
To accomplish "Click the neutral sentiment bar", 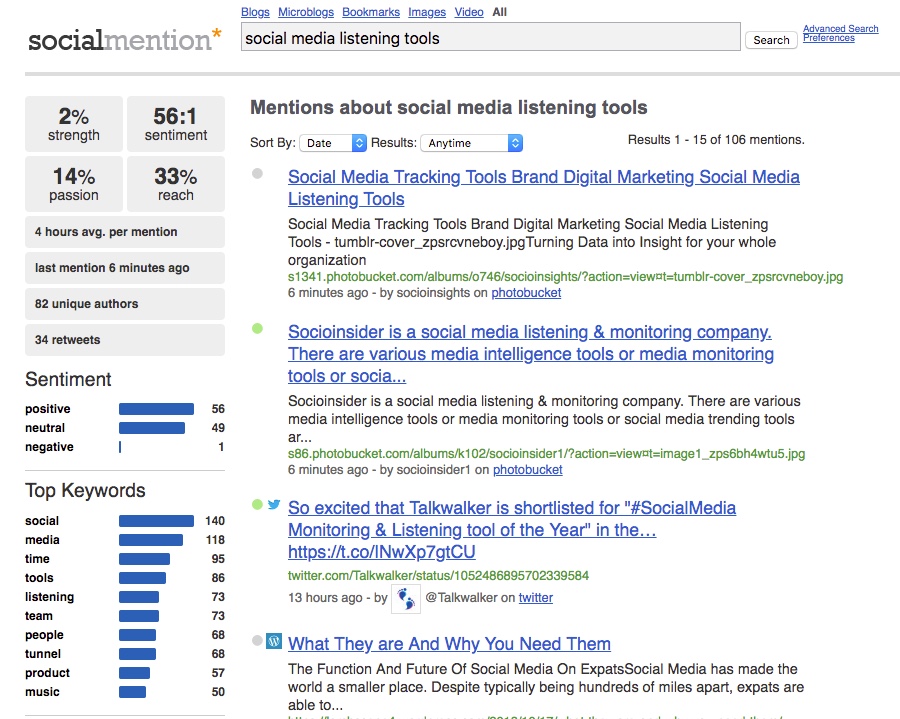I will click(x=152, y=427).
